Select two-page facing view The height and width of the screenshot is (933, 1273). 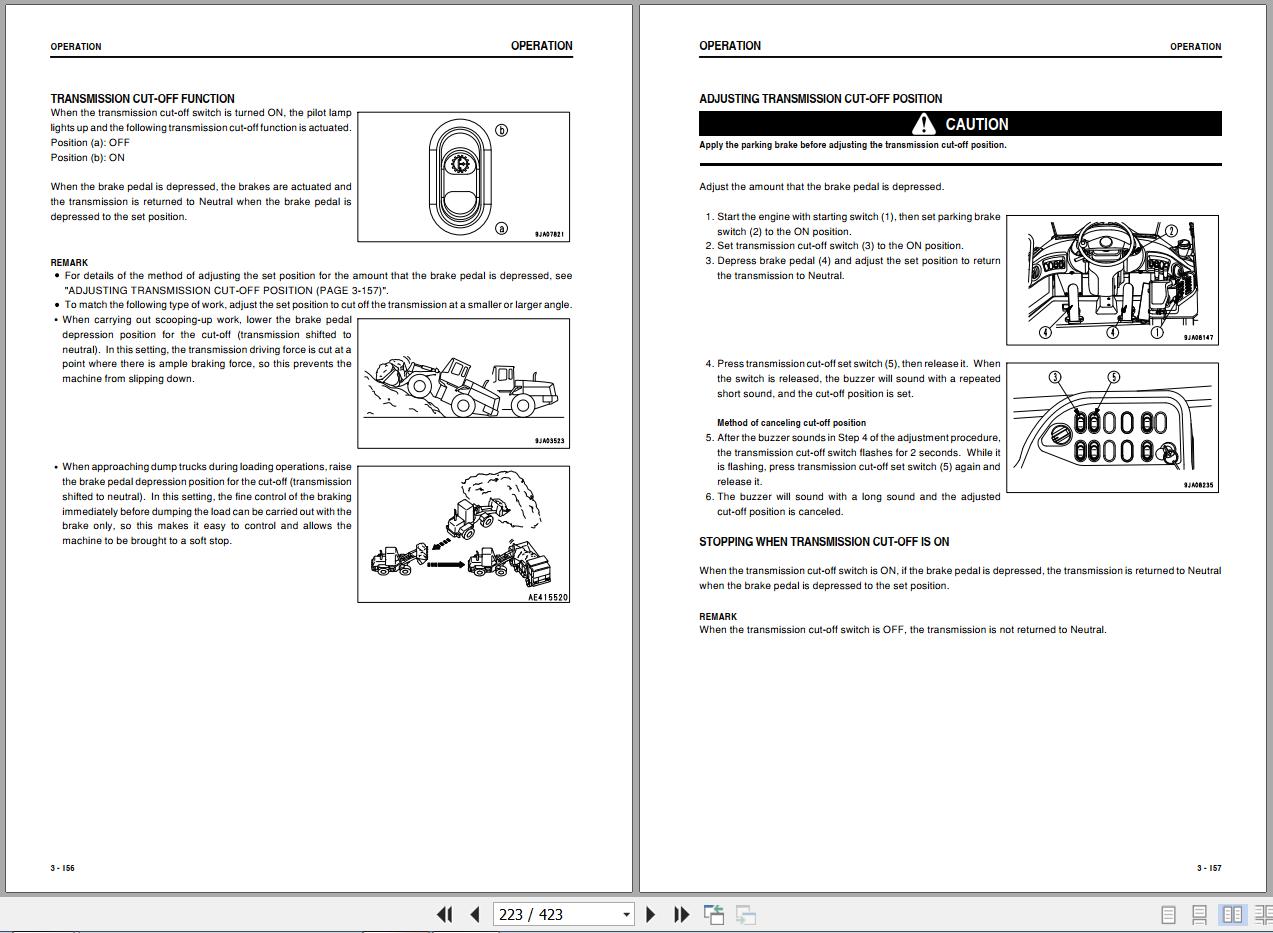[1232, 914]
